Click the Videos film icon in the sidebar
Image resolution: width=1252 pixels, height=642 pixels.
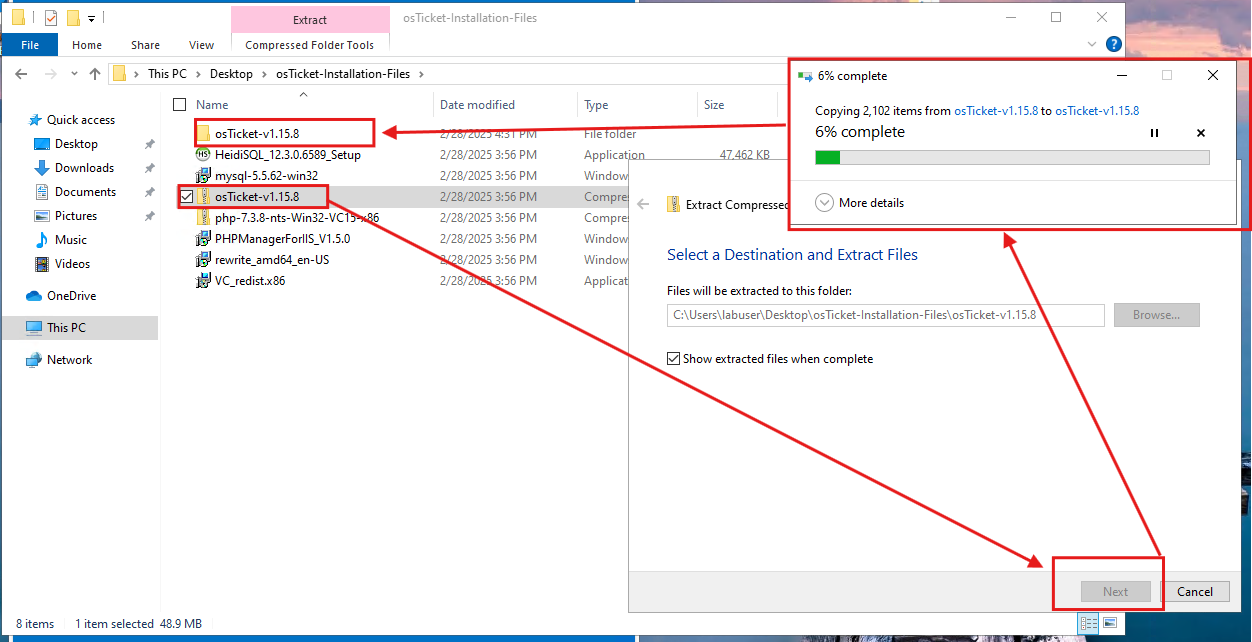(42, 264)
